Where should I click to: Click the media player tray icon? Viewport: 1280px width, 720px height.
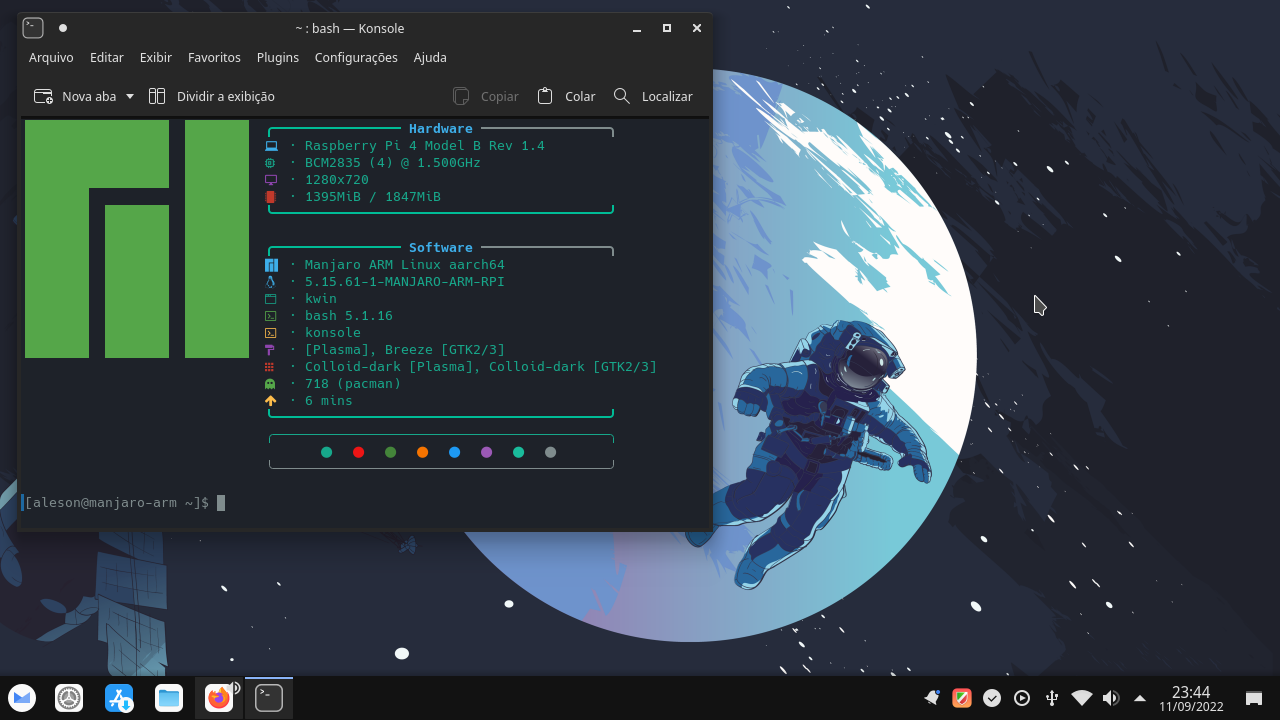click(1022, 698)
